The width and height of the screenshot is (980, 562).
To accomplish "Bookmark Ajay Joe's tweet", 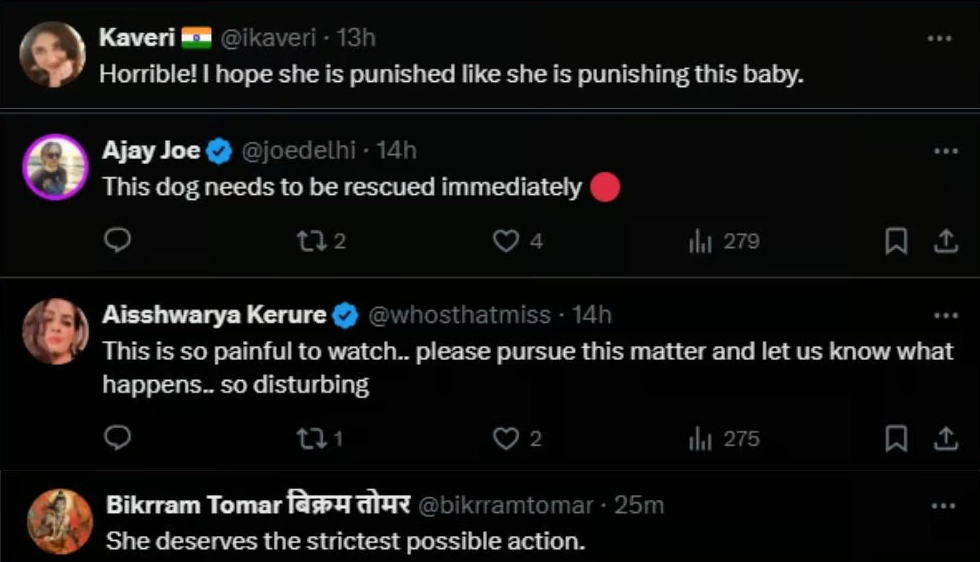I will 897,241.
